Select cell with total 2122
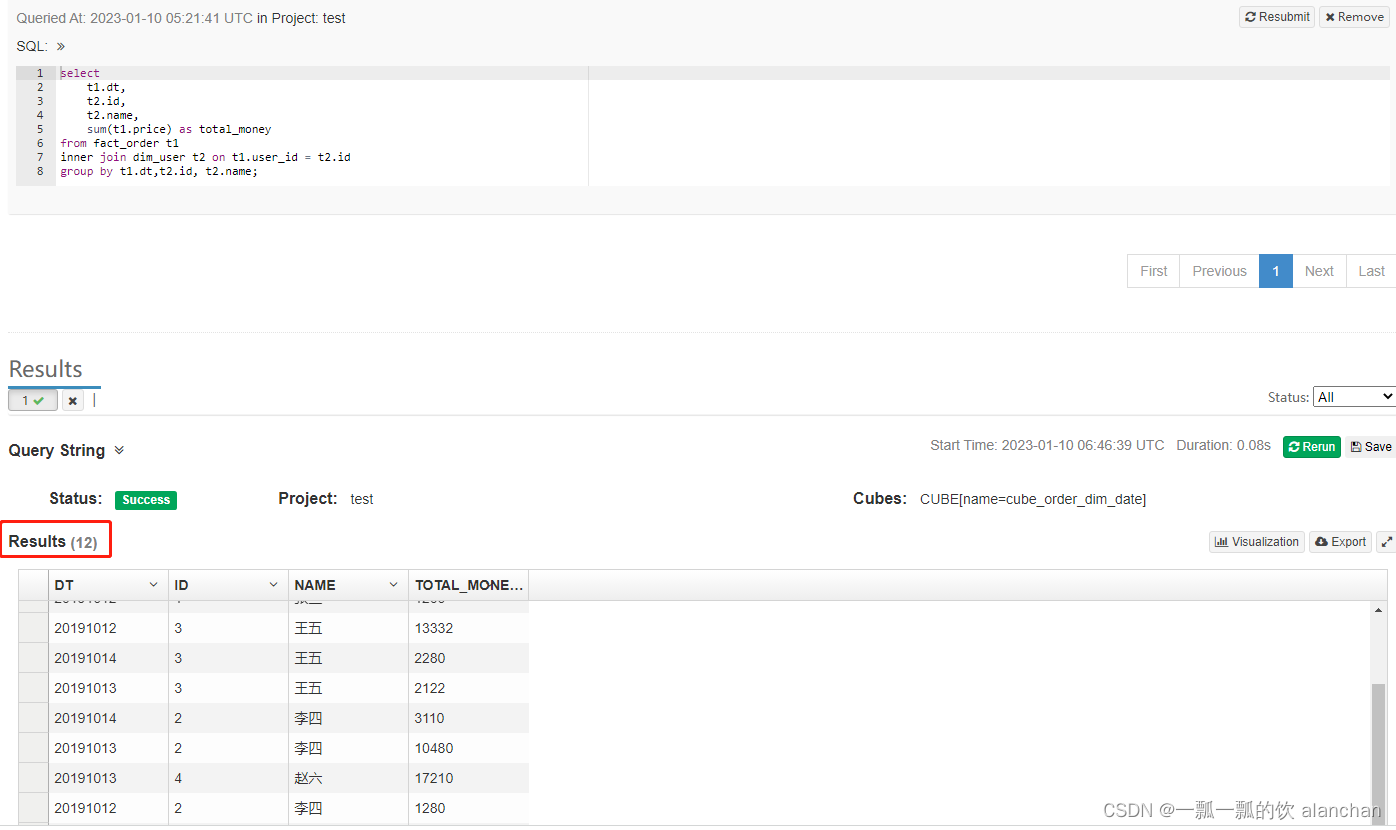Image resolution: width=1396 pixels, height=830 pixels. coord(468,688)
